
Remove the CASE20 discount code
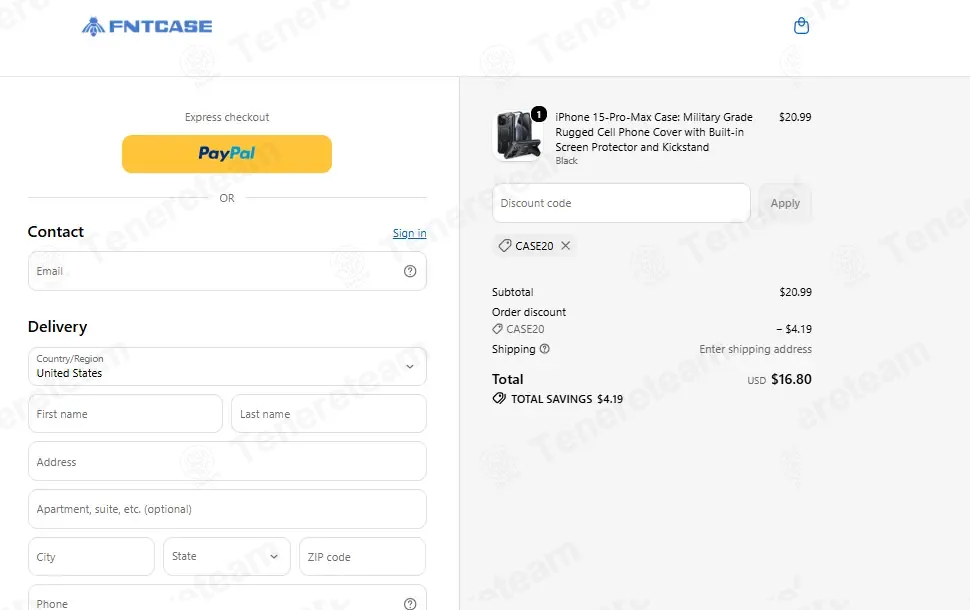(x=565, y=246)
